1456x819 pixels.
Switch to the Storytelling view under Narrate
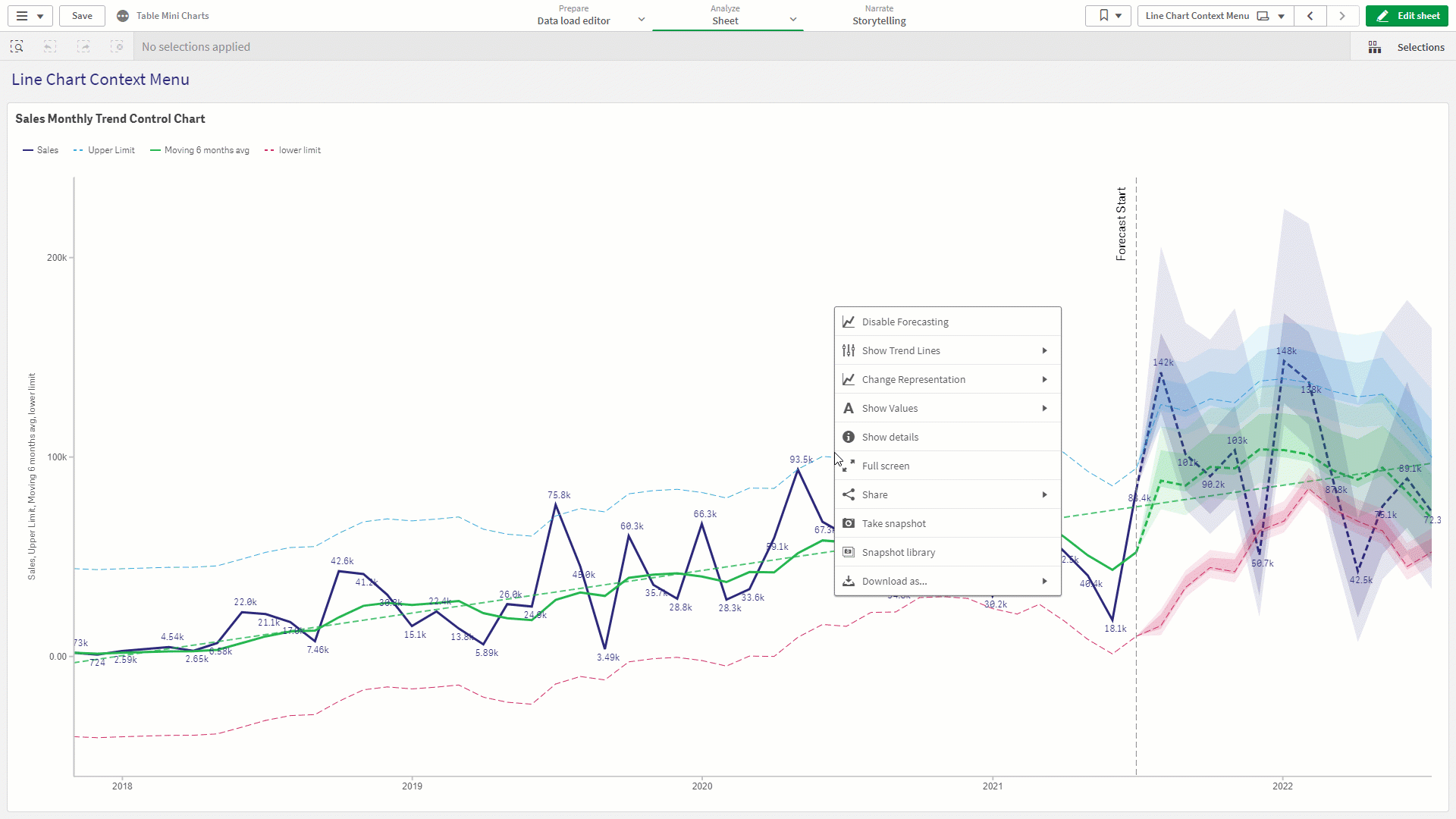click(x=879, y=20)
